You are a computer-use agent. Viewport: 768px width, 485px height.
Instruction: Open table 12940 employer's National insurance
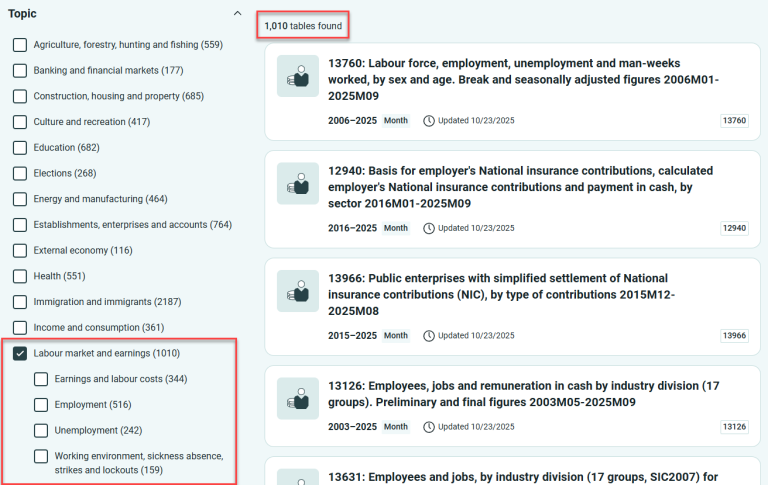[521, 187]
